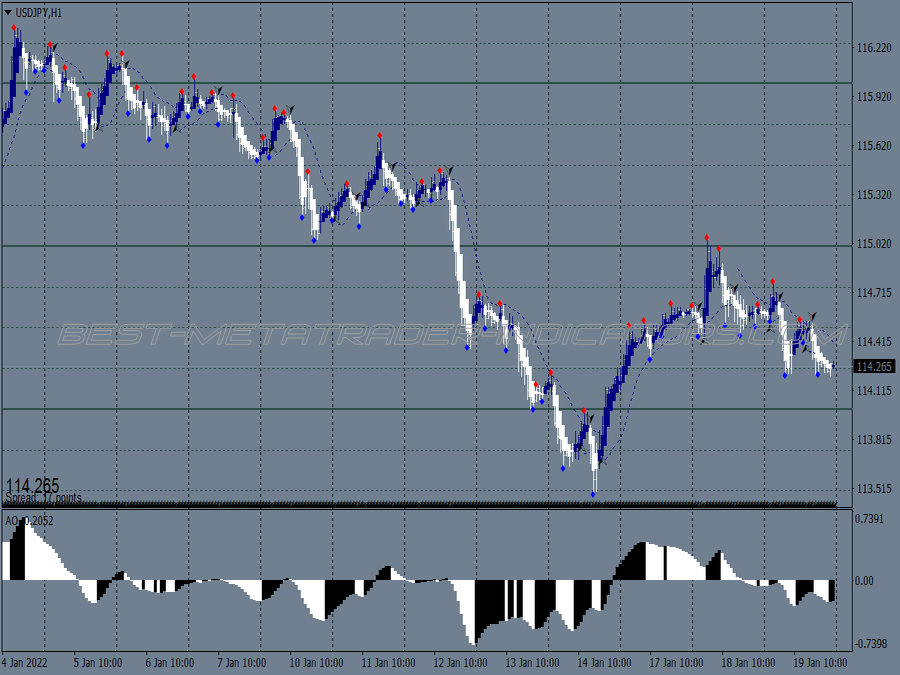The image size is (900, 675).
Task: Click the 14 Jan 10:00 time label
Action: pos(604,663)
